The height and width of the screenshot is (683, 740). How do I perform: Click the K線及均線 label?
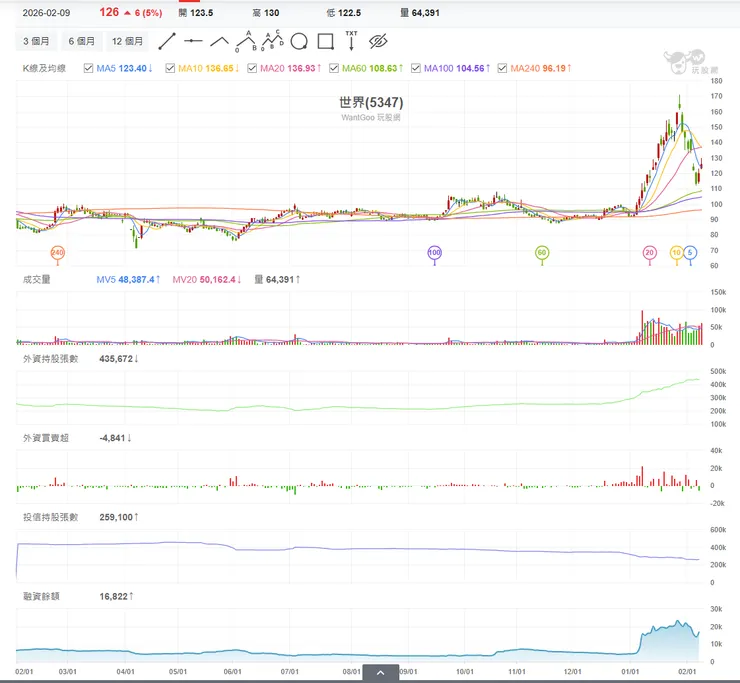click(x=44, y=68)
